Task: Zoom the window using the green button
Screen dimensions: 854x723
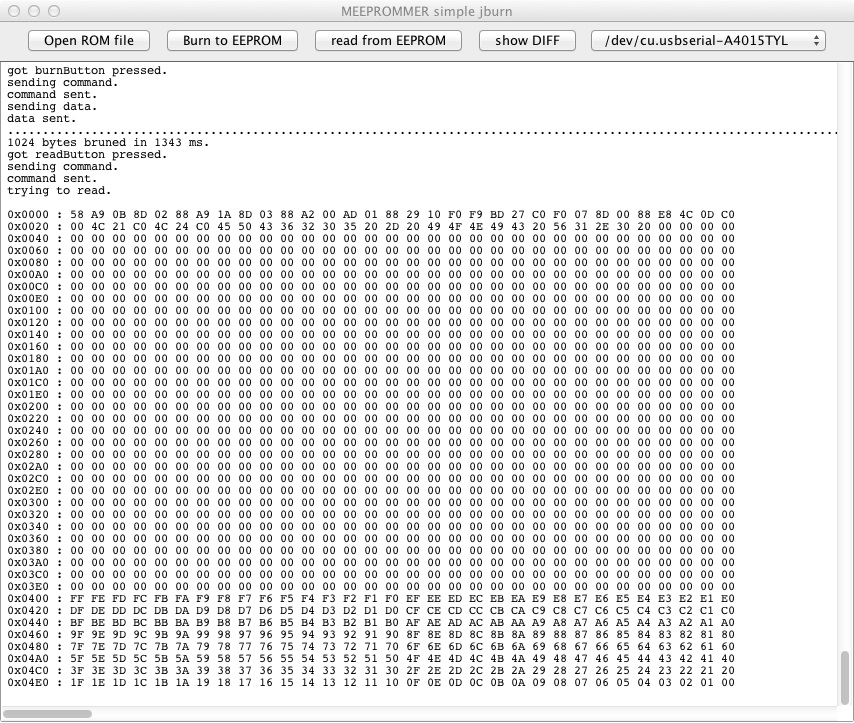Action: (x=54, y=10)
